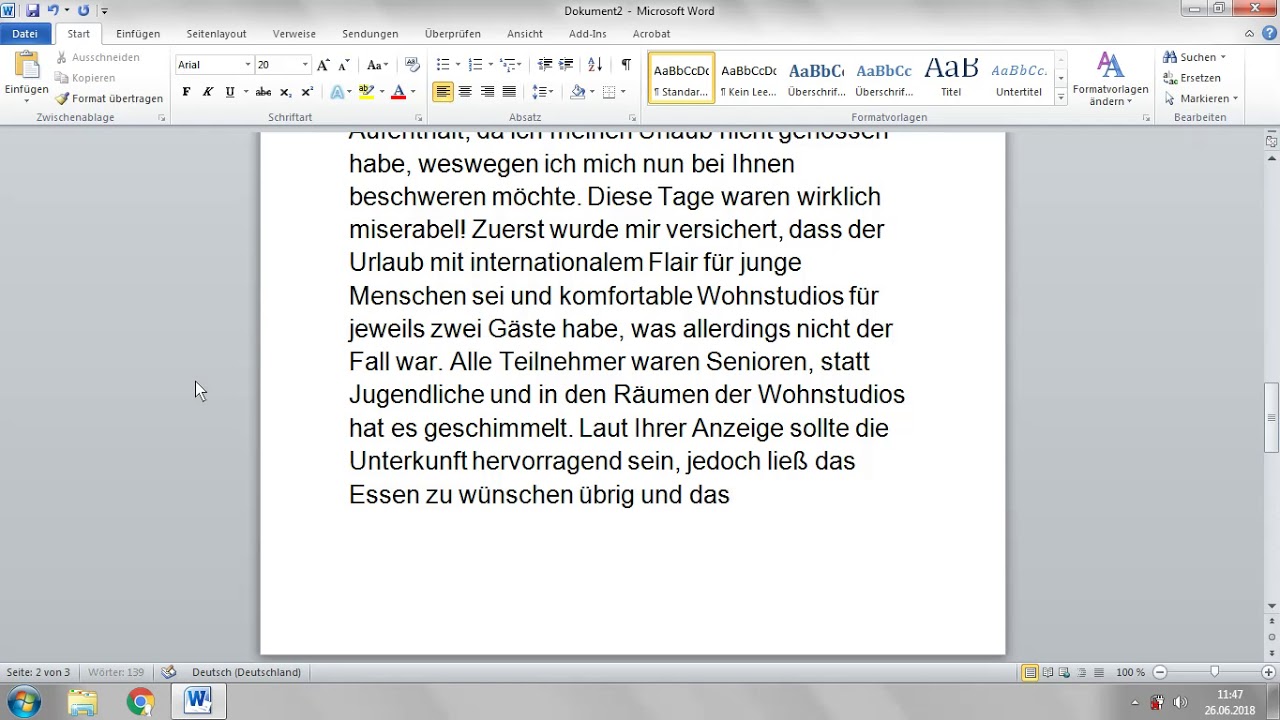Apply red font color
Viewport: 1280px width, 720px height.
[x=398, y=92]
